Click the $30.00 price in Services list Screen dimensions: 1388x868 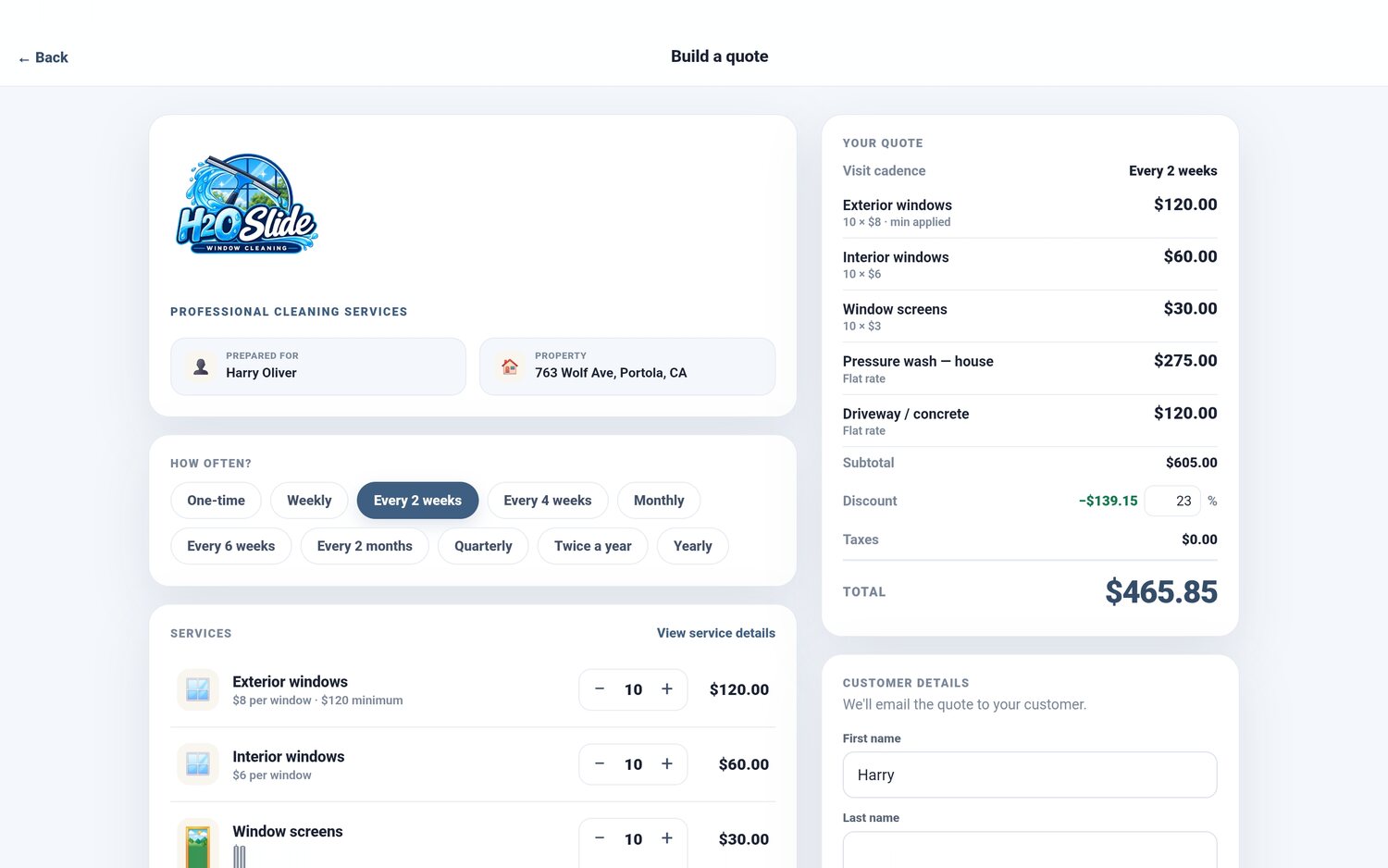click(x=744, y=839)
